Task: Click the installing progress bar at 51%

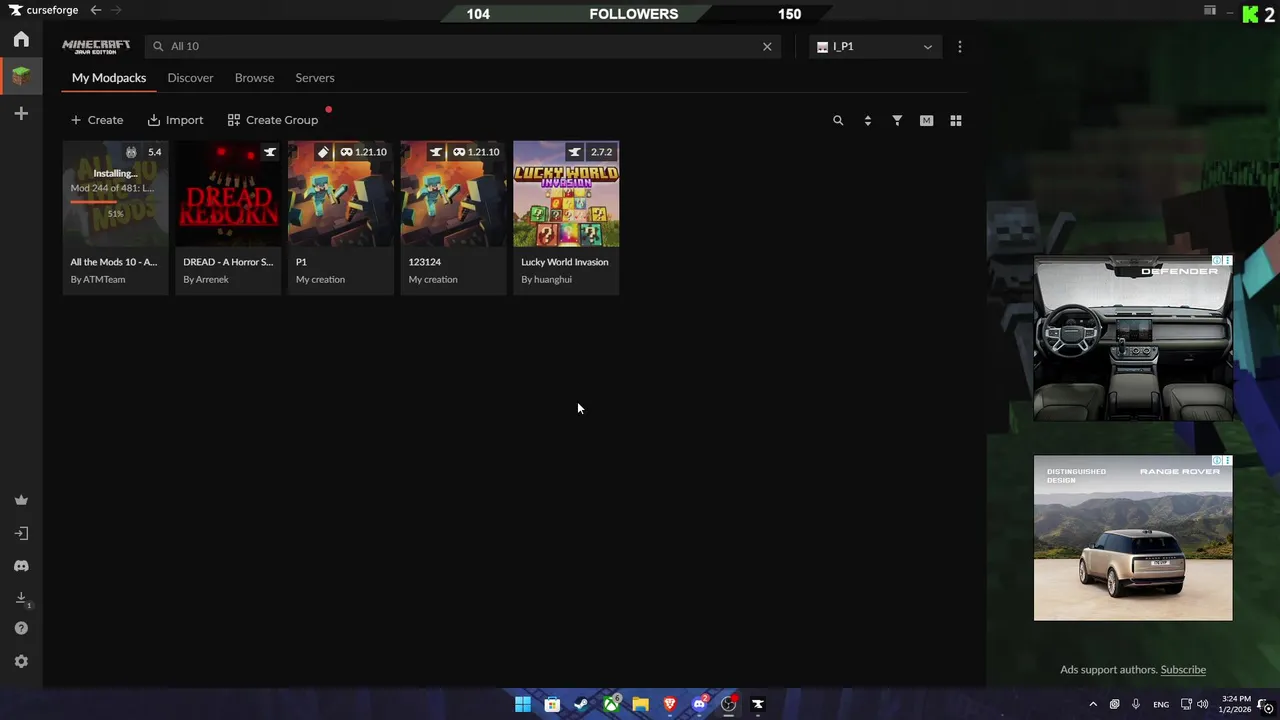Action: point(115,201)
